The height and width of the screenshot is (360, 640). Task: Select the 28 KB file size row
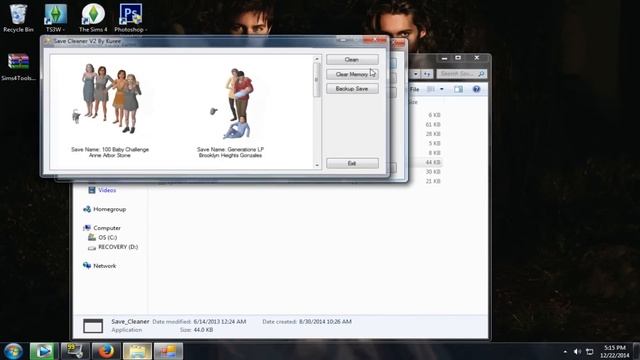[433, 134]
